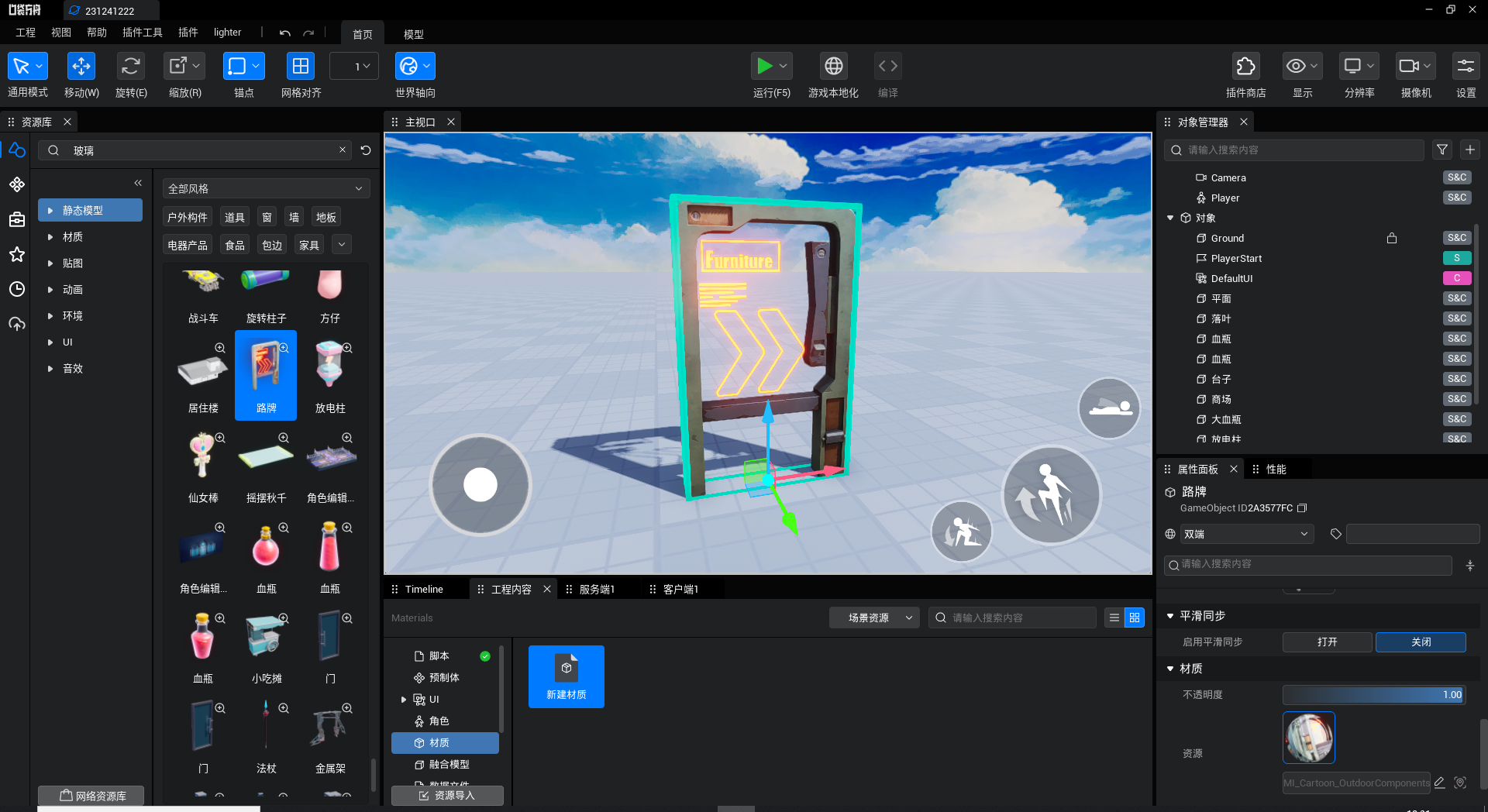Open the 工程 menu
Image resolution: width=1488 pixels, height=812 pixels.
tap(26, 33)
